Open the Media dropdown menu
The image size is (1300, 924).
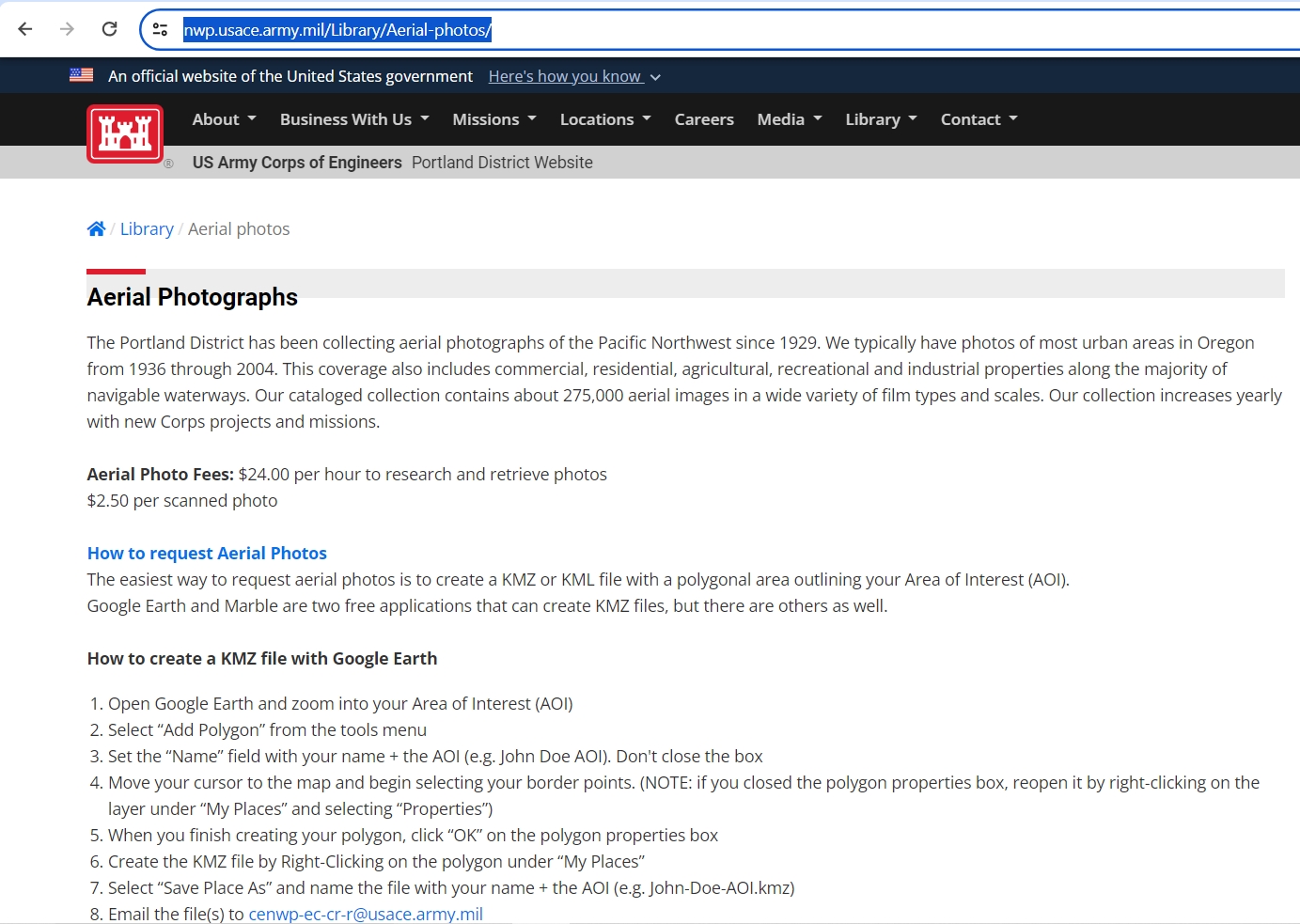[789, 119]
